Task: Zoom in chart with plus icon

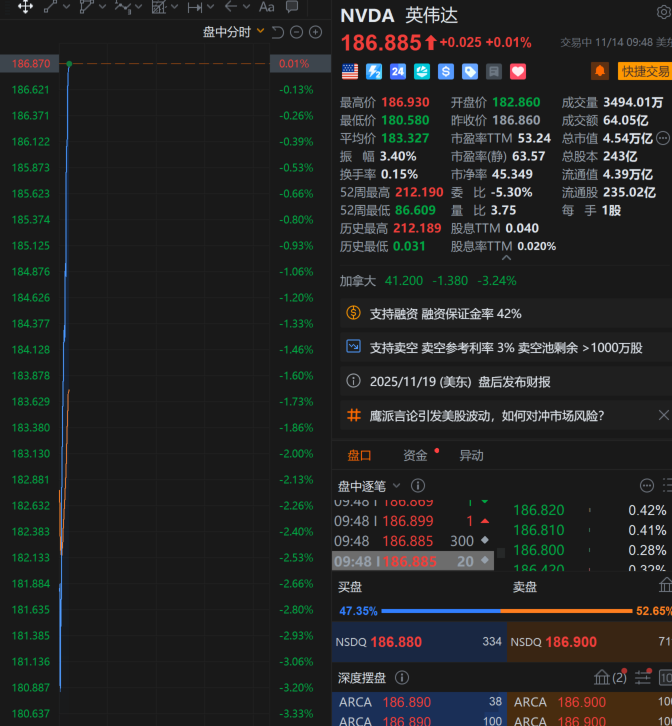Action: click(x=316, y=32)
